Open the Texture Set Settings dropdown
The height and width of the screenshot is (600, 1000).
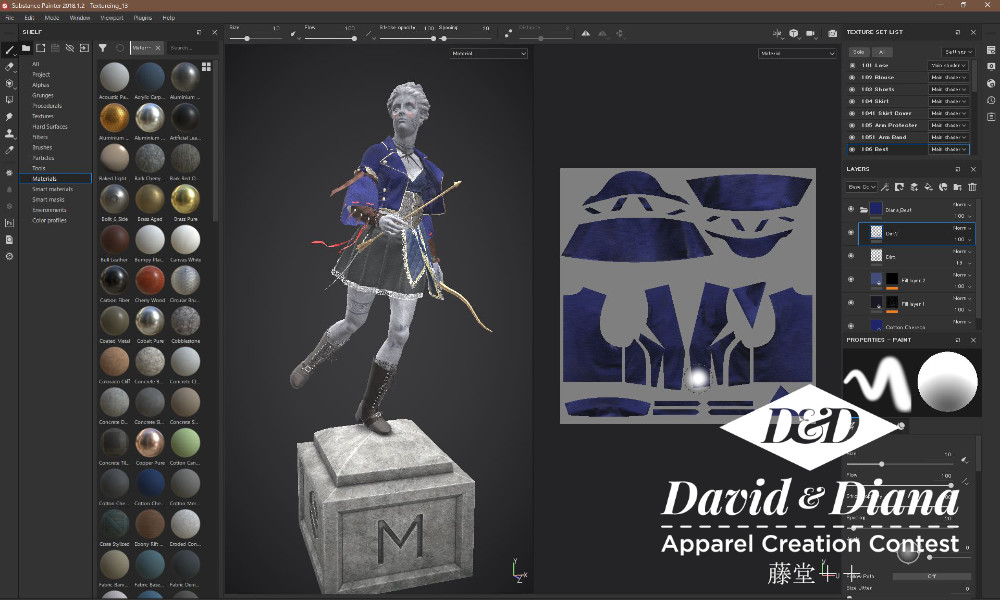click(x=958, y=52)
